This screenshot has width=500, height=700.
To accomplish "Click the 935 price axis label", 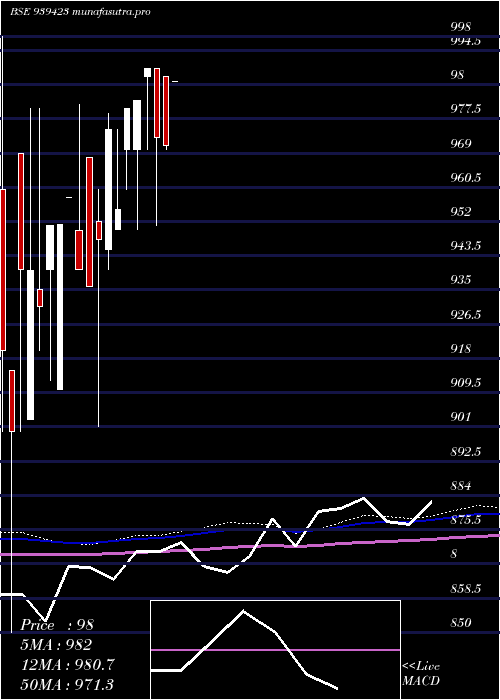I will point(460,280).
